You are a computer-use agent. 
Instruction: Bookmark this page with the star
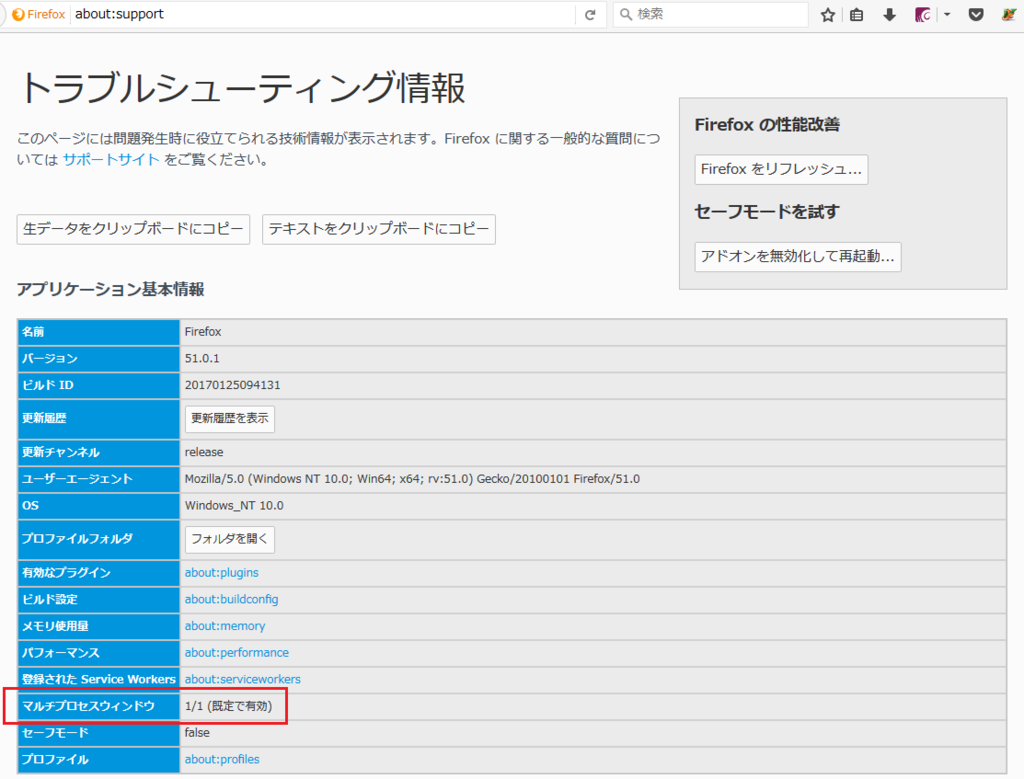coord(828,14)
